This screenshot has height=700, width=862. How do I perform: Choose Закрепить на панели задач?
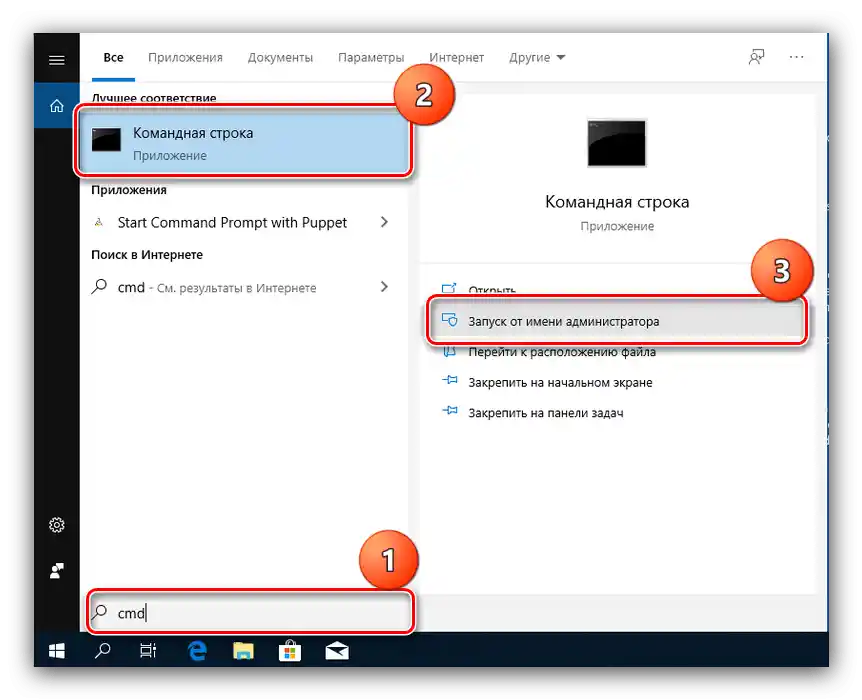546,413
